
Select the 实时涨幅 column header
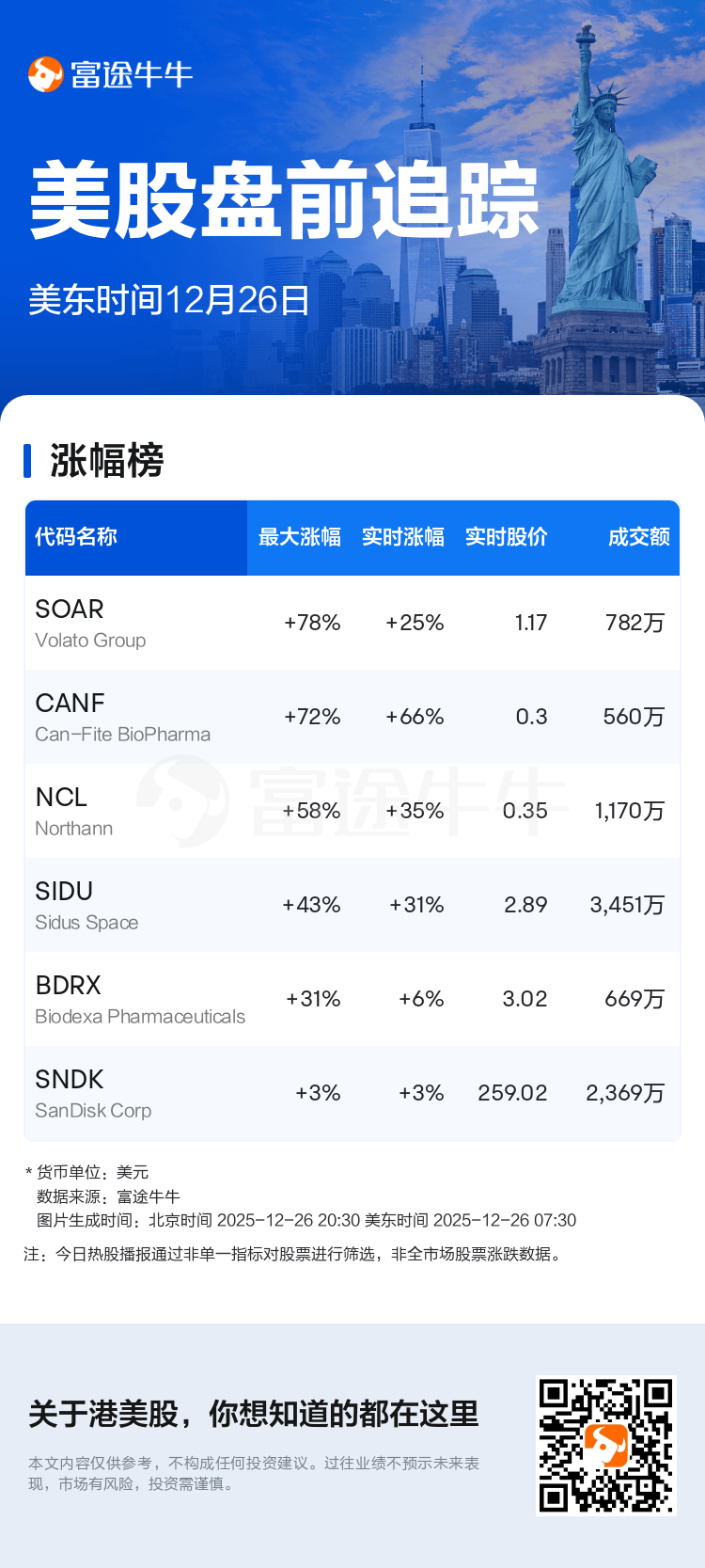click(402, 537)
